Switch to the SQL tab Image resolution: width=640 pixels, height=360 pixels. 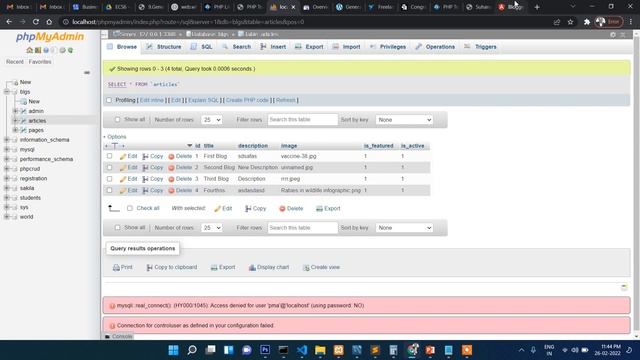coord(202,47)
